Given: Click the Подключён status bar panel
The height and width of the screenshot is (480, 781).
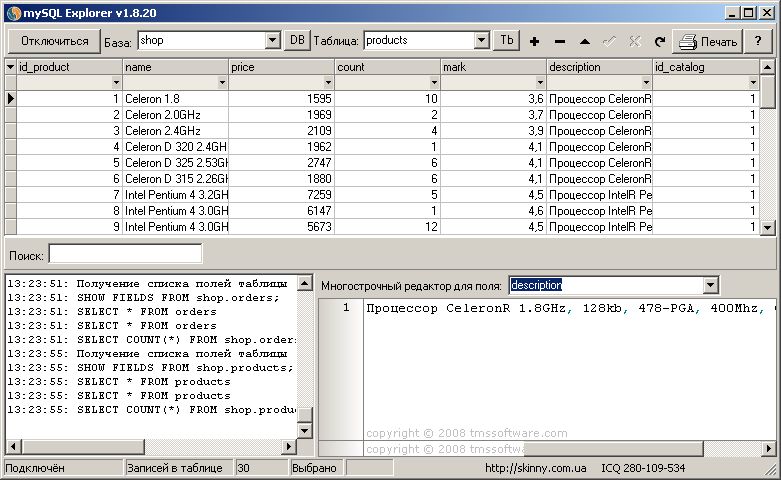Looking at the screenshot, I should pos(62,468).
